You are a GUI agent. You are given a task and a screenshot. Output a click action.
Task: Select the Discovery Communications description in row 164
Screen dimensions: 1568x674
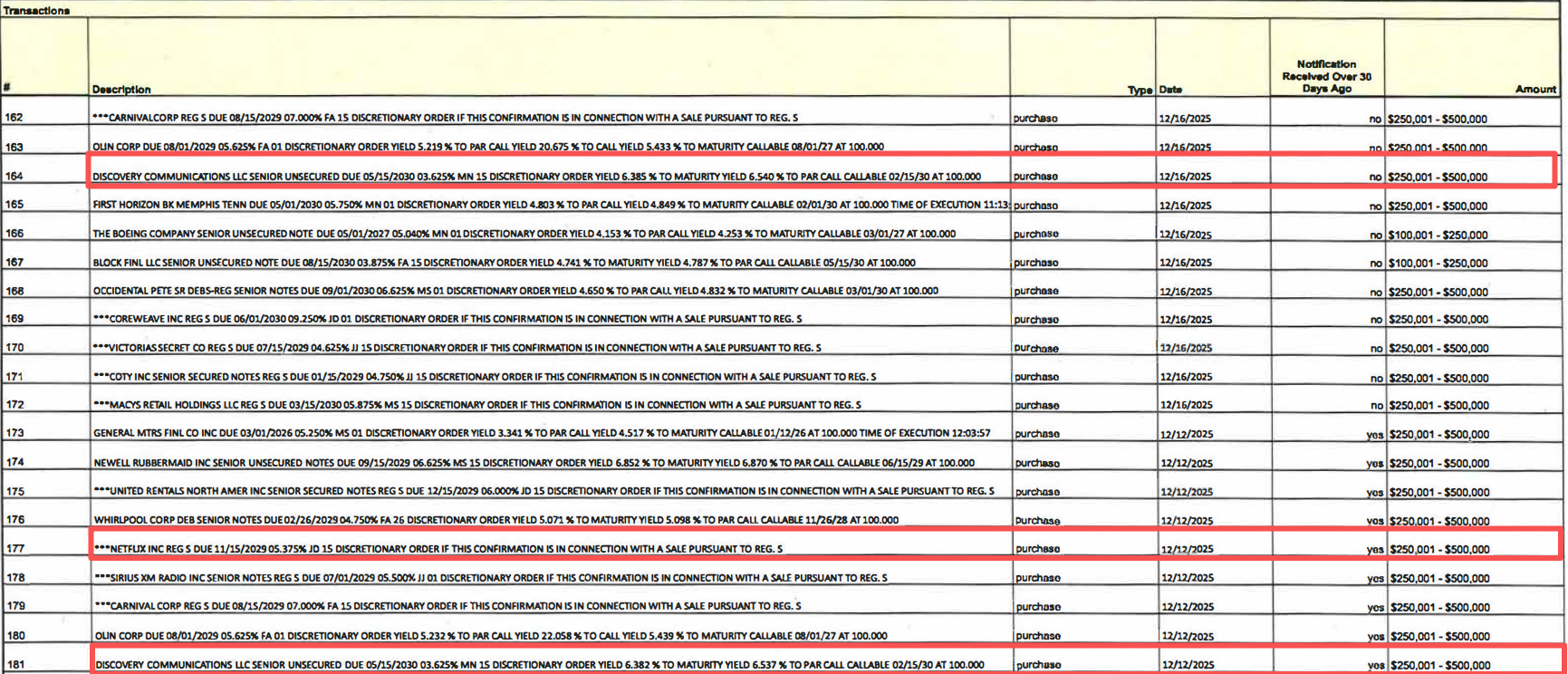[x=536, y=177]
